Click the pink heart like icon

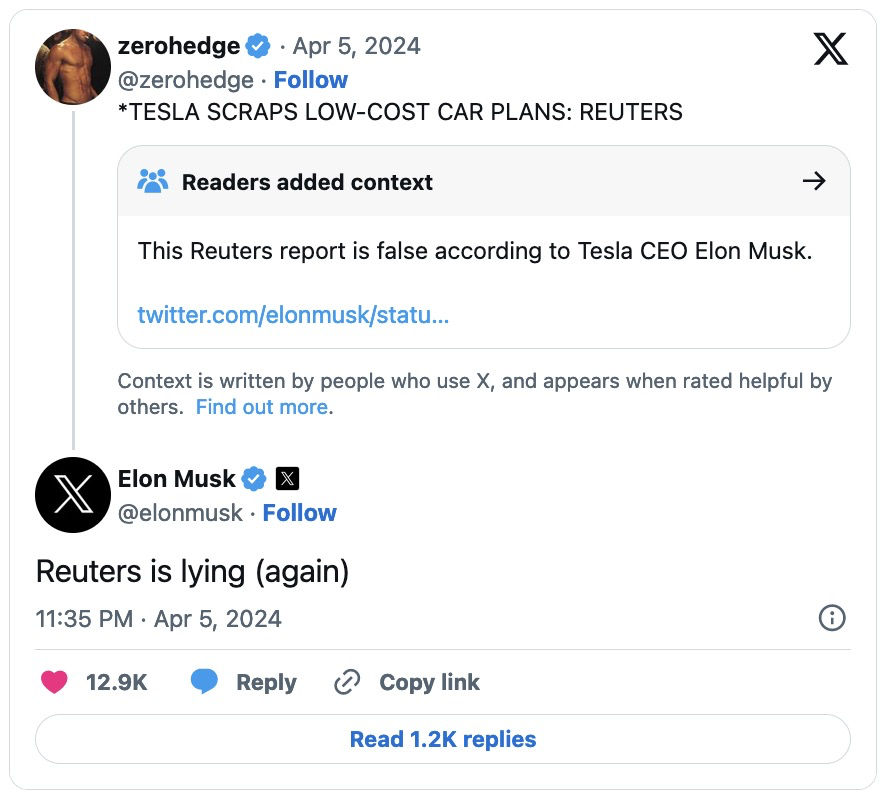(x=54, y=682)
